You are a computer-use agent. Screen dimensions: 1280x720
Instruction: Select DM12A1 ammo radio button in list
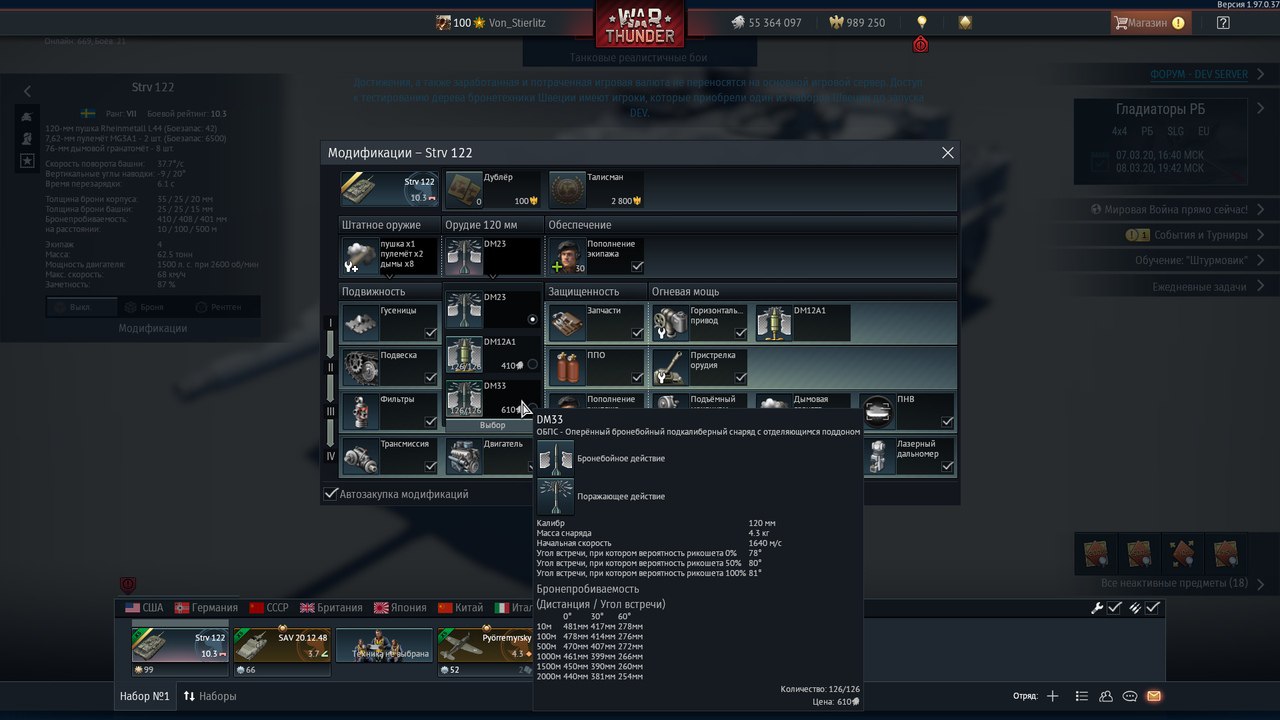(x=532, y=364)
